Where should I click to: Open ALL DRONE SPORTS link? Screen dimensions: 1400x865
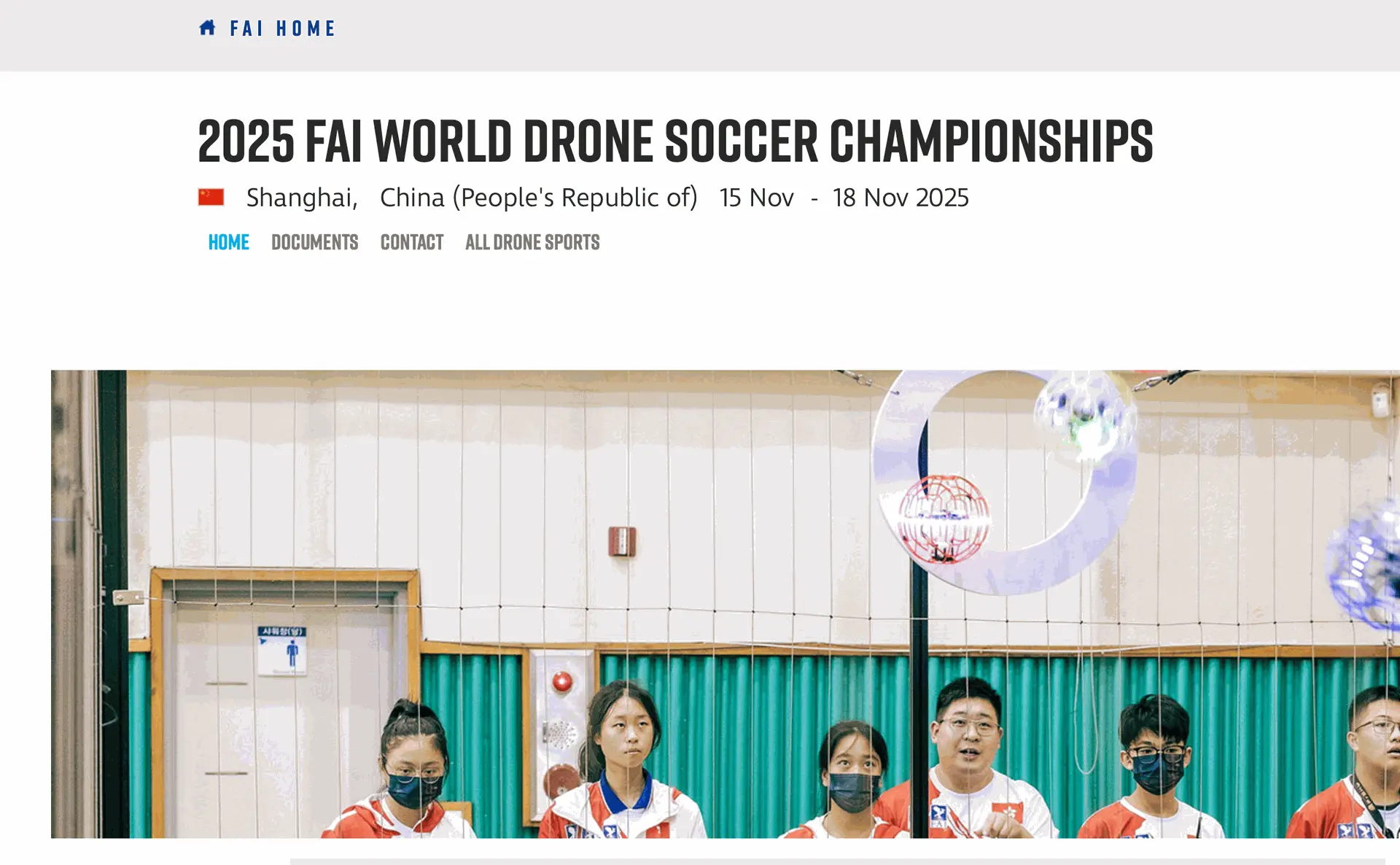[x=532, y=242]
